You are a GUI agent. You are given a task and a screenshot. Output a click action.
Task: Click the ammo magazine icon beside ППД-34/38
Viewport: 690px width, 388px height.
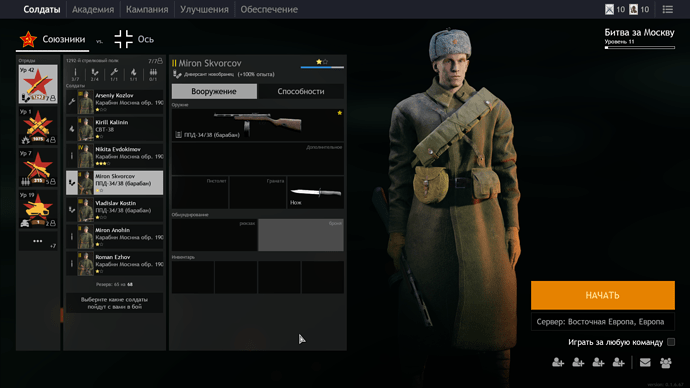pos(178,135)
